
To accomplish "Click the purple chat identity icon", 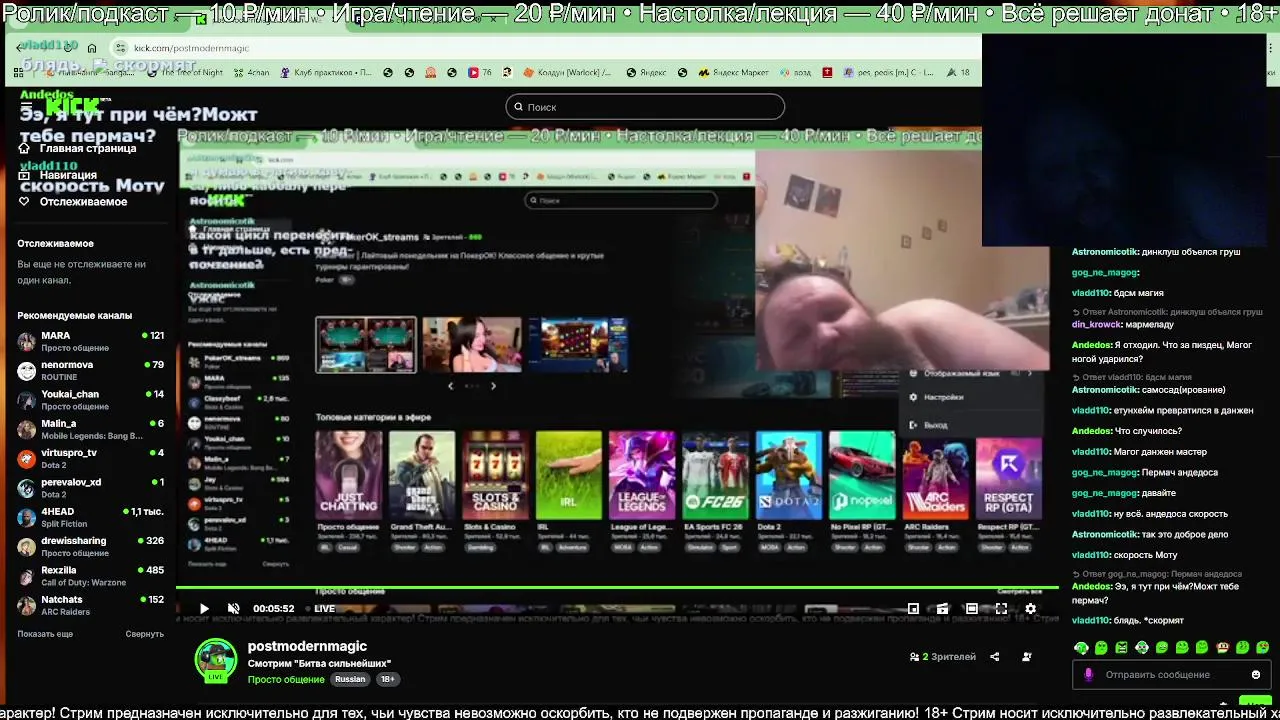I will pyautogui.click(x=1088, y=674).
